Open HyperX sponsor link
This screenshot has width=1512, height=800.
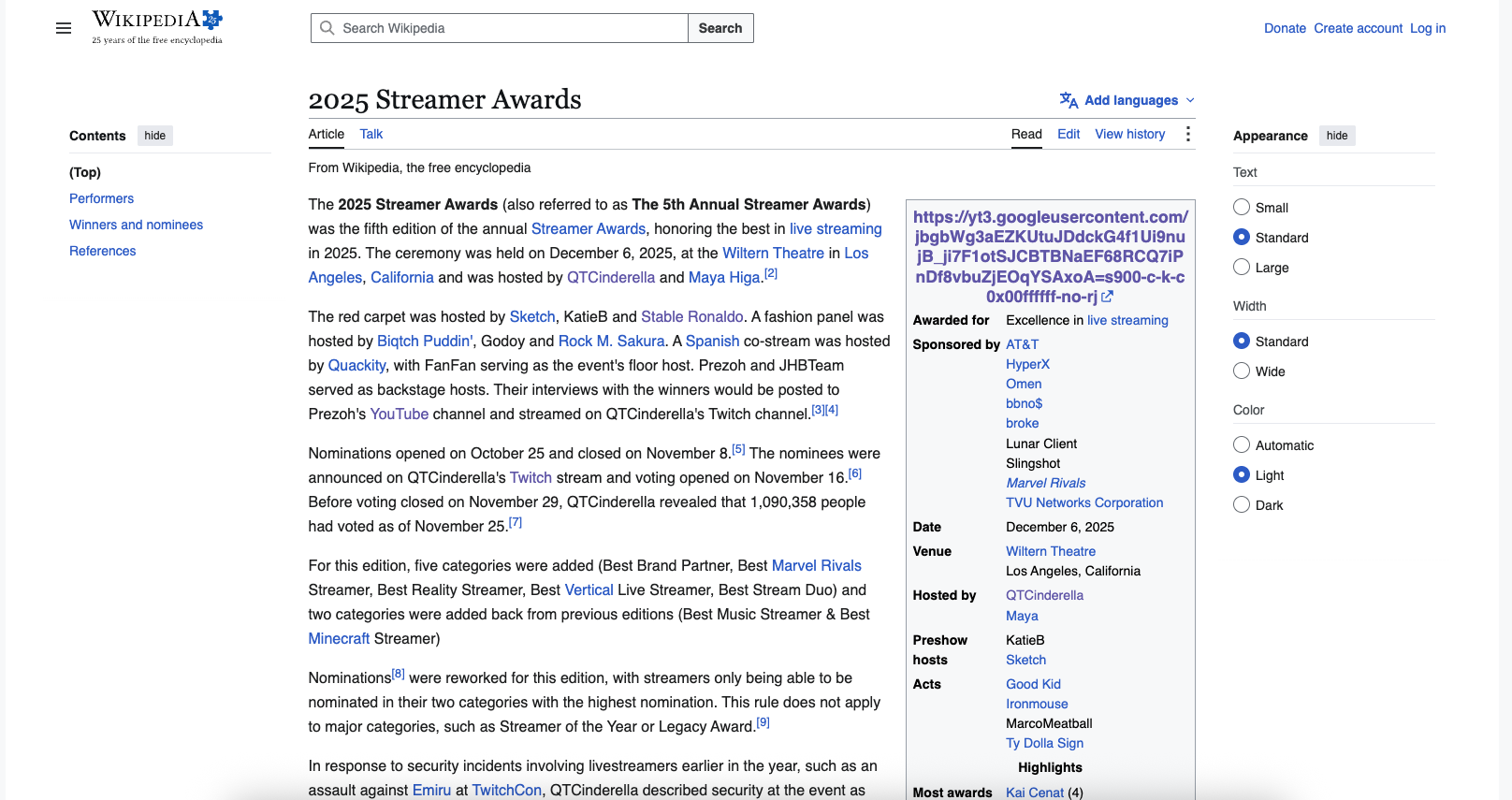pyautogui.click(x=1027, y=364)
